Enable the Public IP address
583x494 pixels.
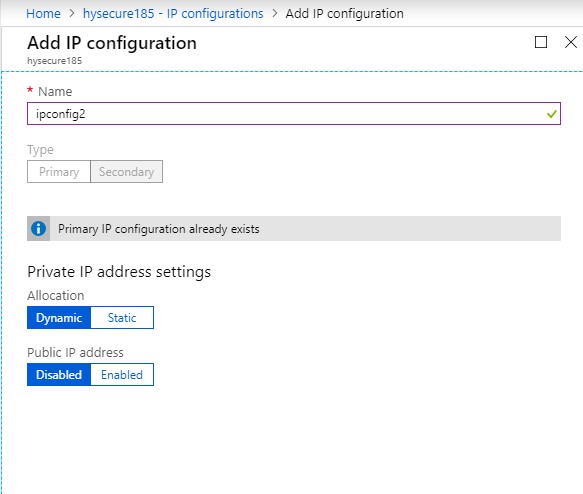122,374
